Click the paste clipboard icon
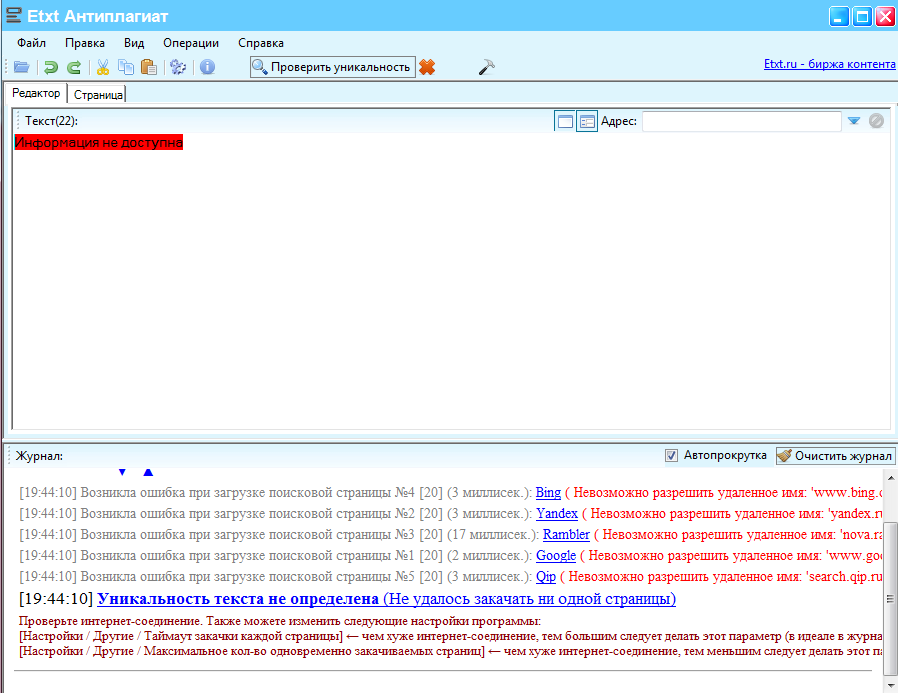Viewport: 898px width, 693px height. point(149,67)
